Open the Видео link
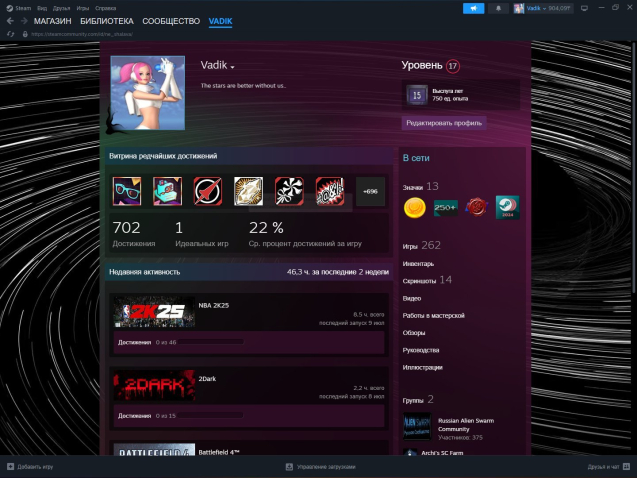This screenshot has width=637, height=478. point(412,298)
